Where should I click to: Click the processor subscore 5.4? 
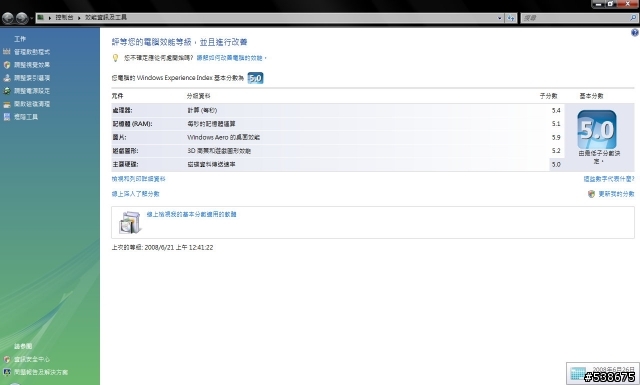pos(556,110)
